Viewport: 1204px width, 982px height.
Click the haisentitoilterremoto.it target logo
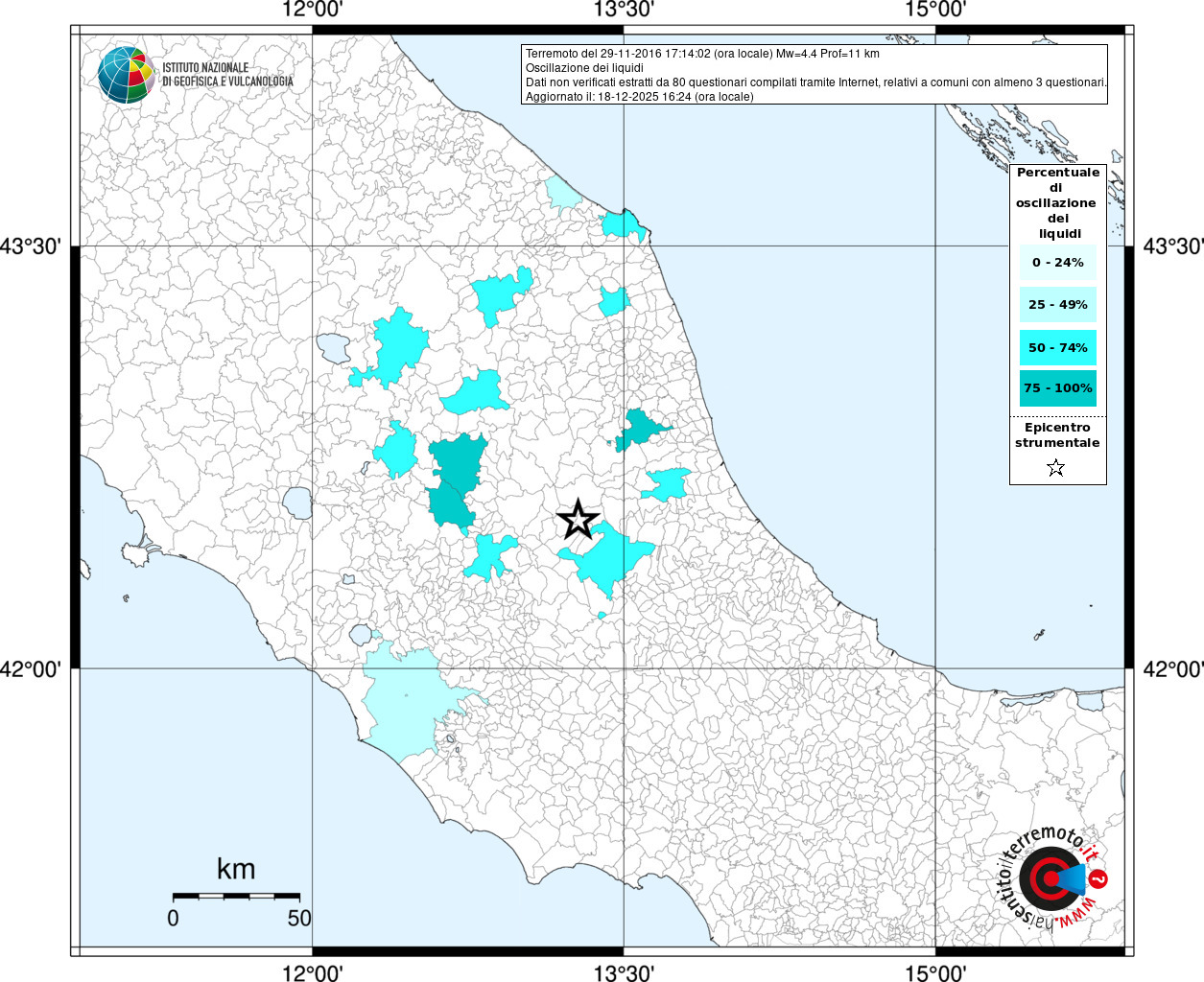[x=1051, y=877]
